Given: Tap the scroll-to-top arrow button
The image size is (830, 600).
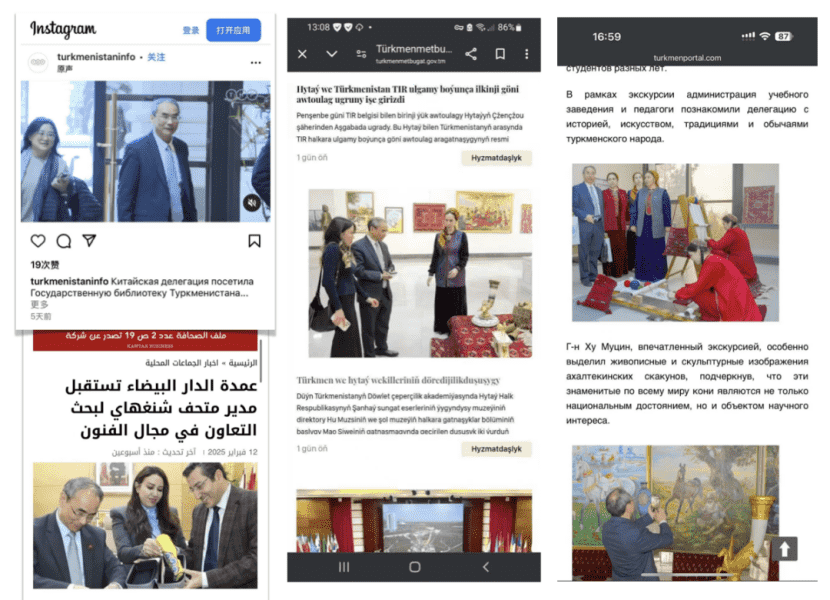Looking at the screenshot, I should tap(784, 549).
